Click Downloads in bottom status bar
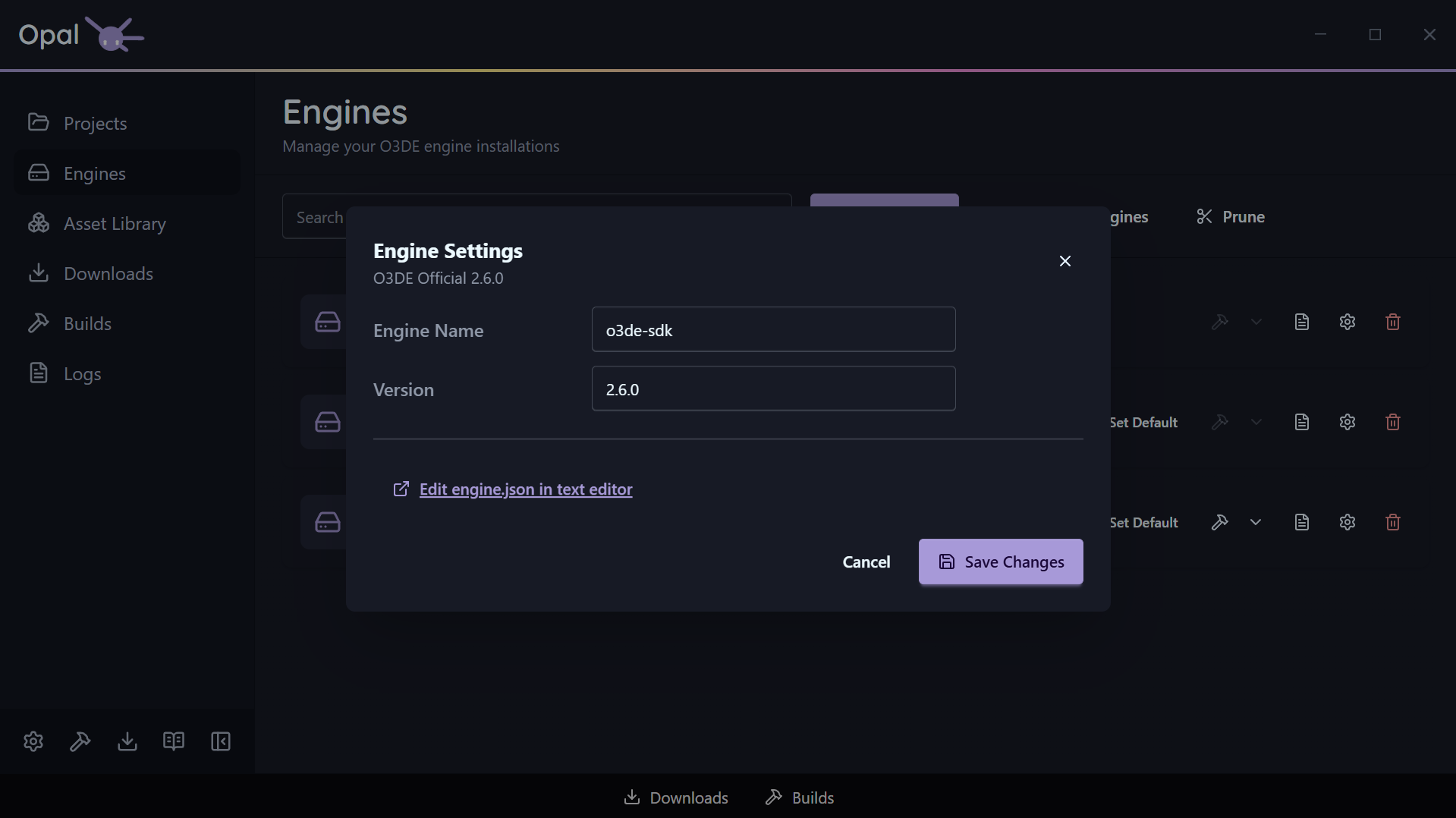The width and height of the screenshot is (1456, 818). (676, 798)
